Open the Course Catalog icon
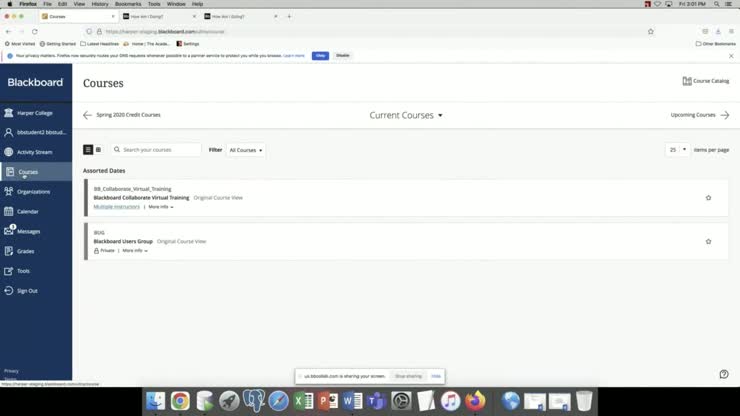The image size is (740, 416). coord(687,81)
